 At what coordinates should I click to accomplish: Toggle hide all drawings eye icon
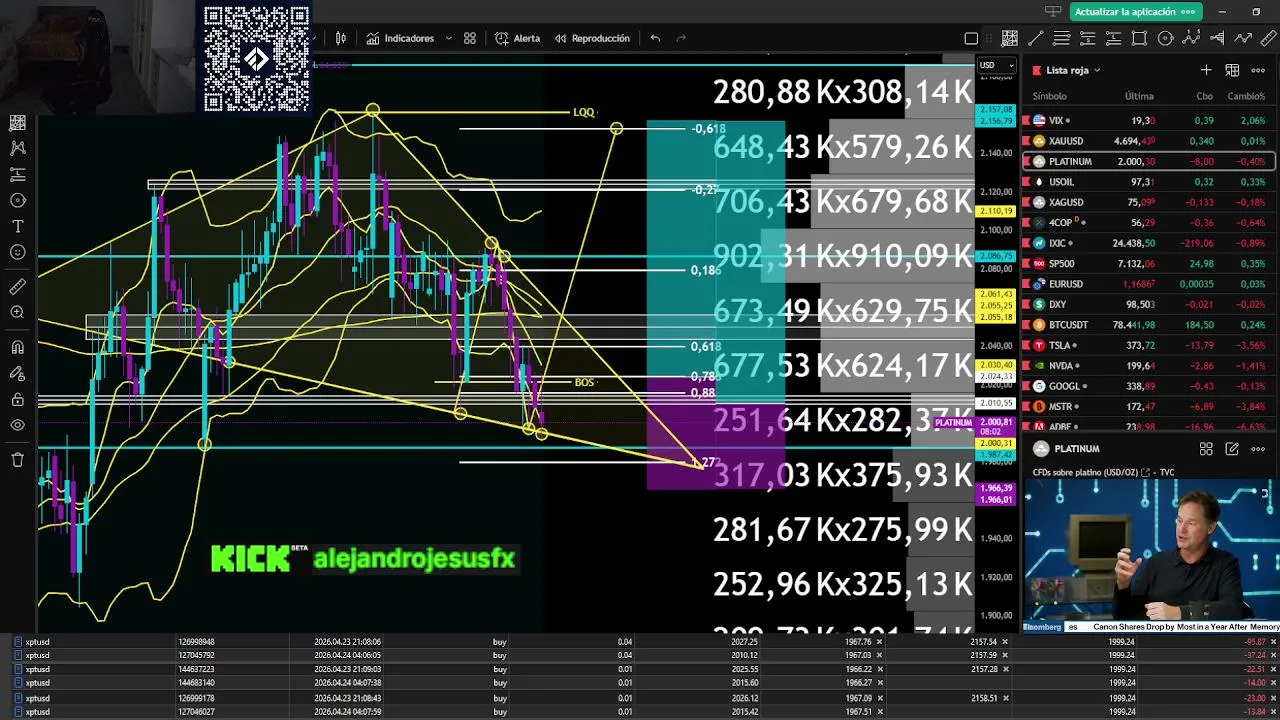pyautogui.click(x=17, y=425)
